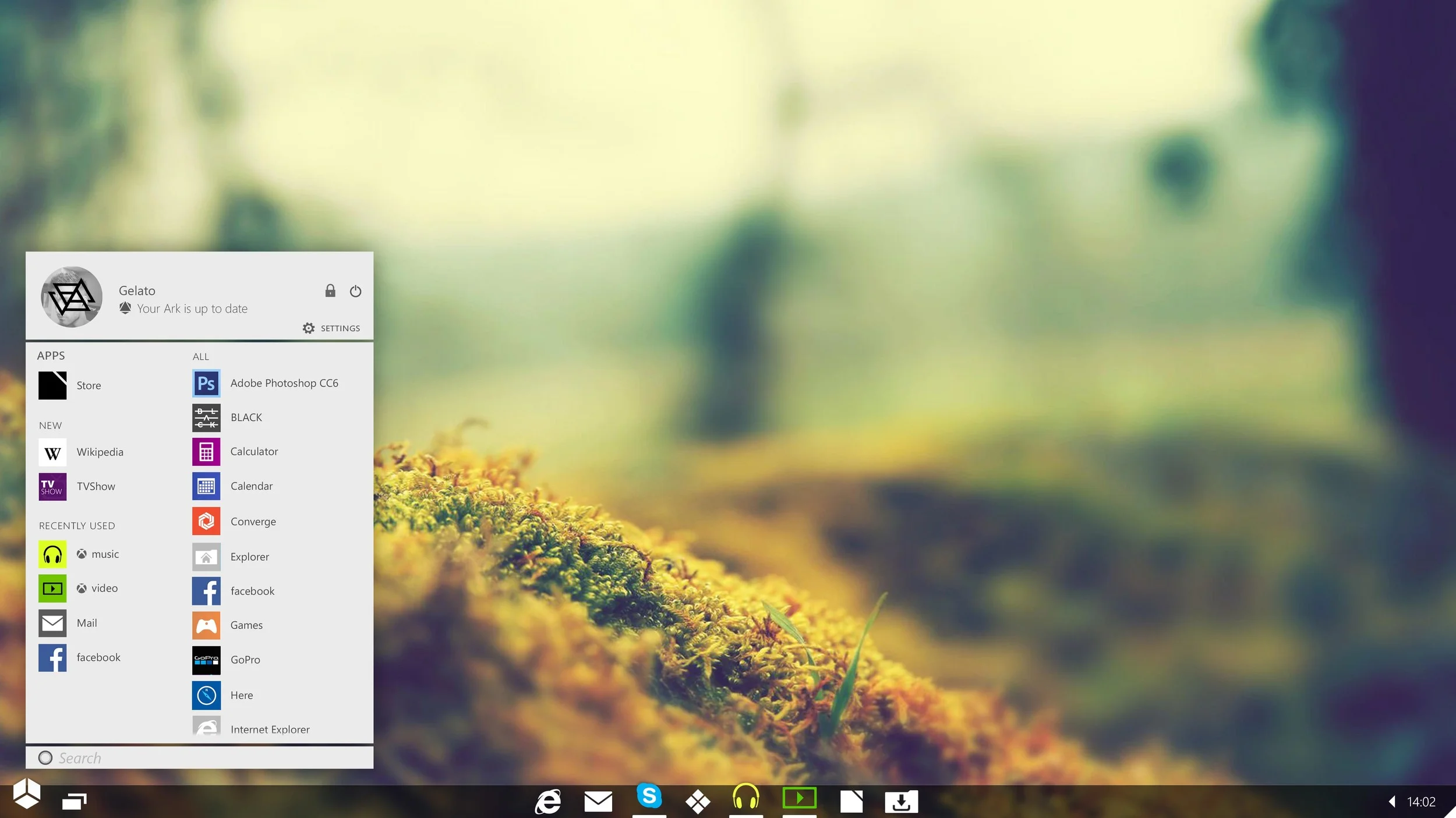
Task: Open the Calendar app icon
Action: [x=206, y=486]
